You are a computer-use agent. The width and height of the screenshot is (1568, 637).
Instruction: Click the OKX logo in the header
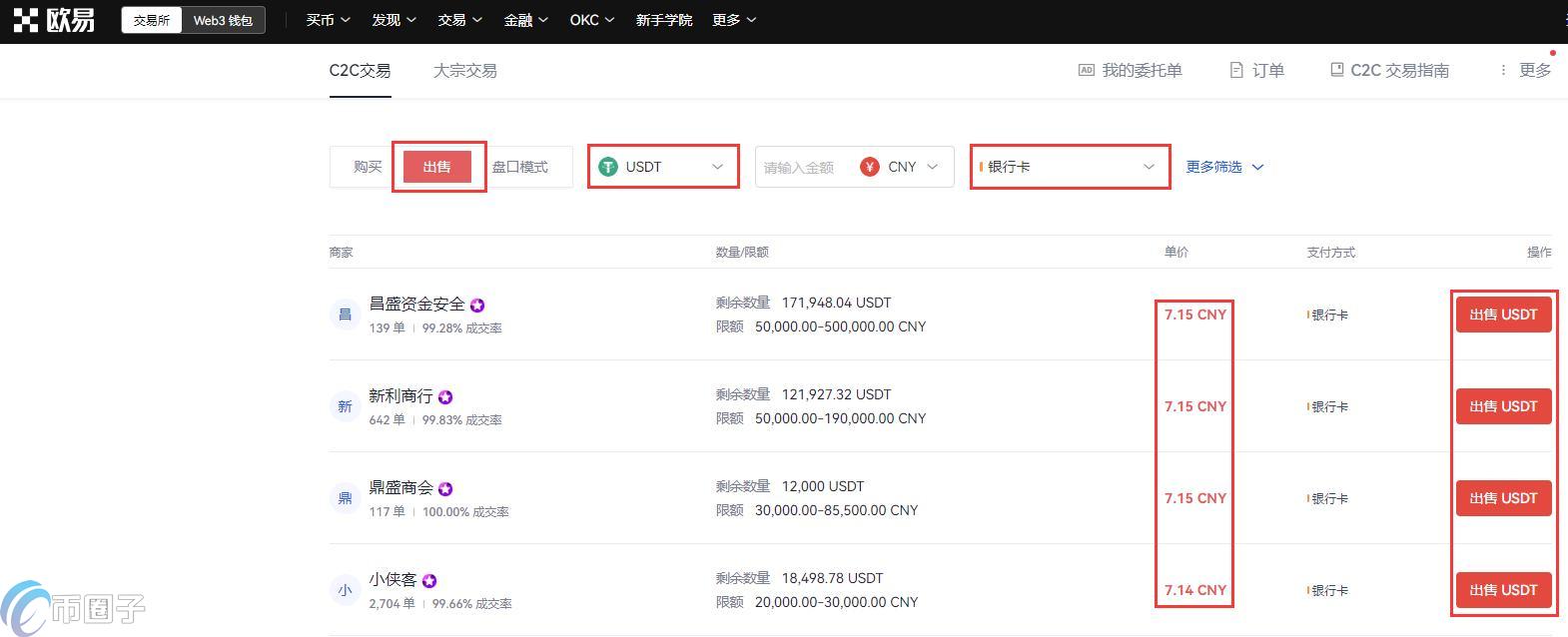[54, 20]
